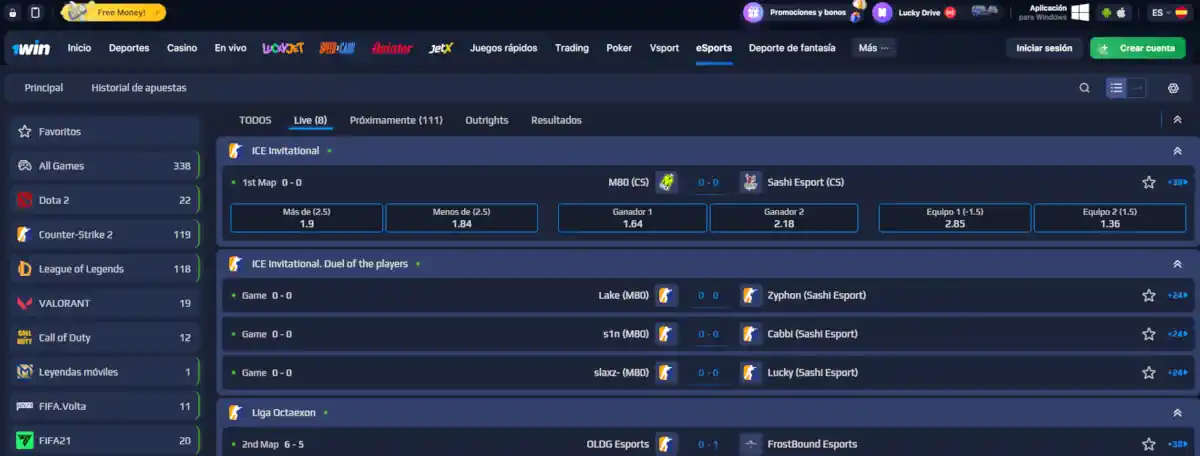Click Iniciar sesión

point(1044,48)
